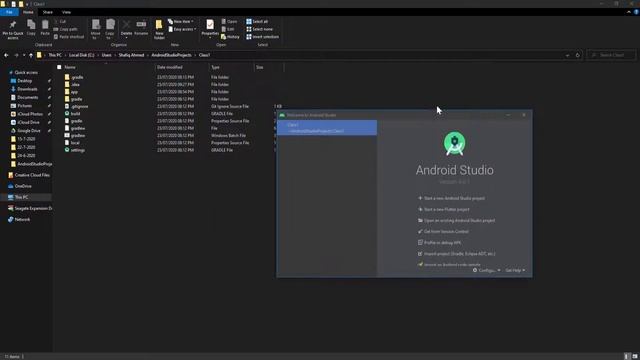
Task: Click Edit in the ribbon's Open group
Action: pos(228,29)
